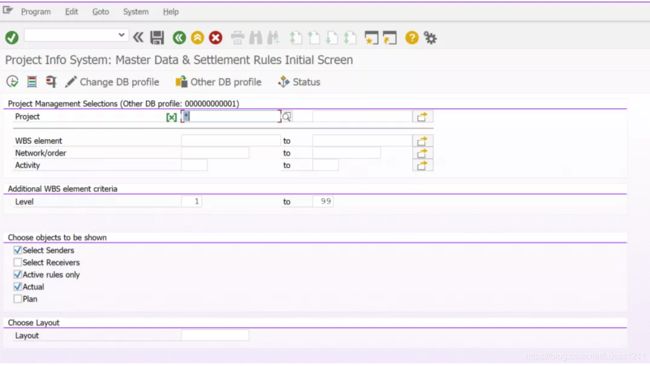Open multiple selection for Network/order row
The image size is (650, 366).
422,153
